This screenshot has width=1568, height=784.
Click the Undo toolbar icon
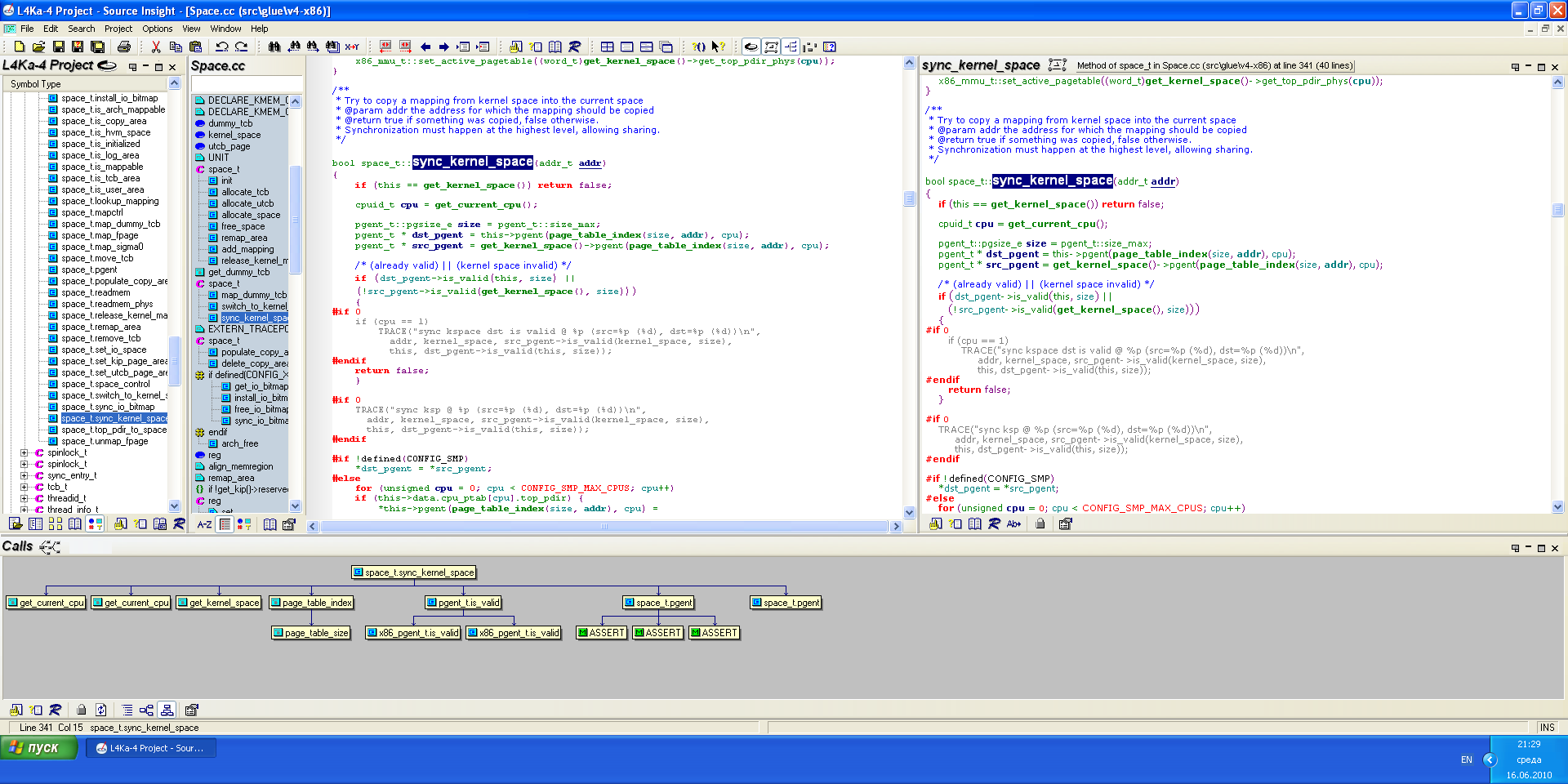click(x=221, y=47)
